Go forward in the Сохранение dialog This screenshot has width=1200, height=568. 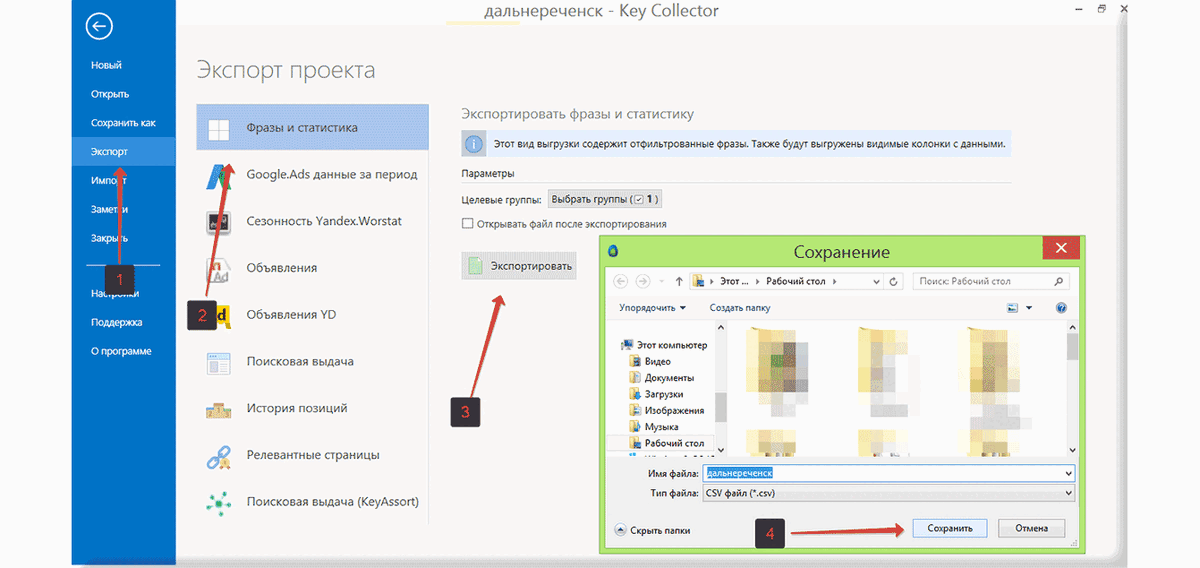(x=645, y=282)
